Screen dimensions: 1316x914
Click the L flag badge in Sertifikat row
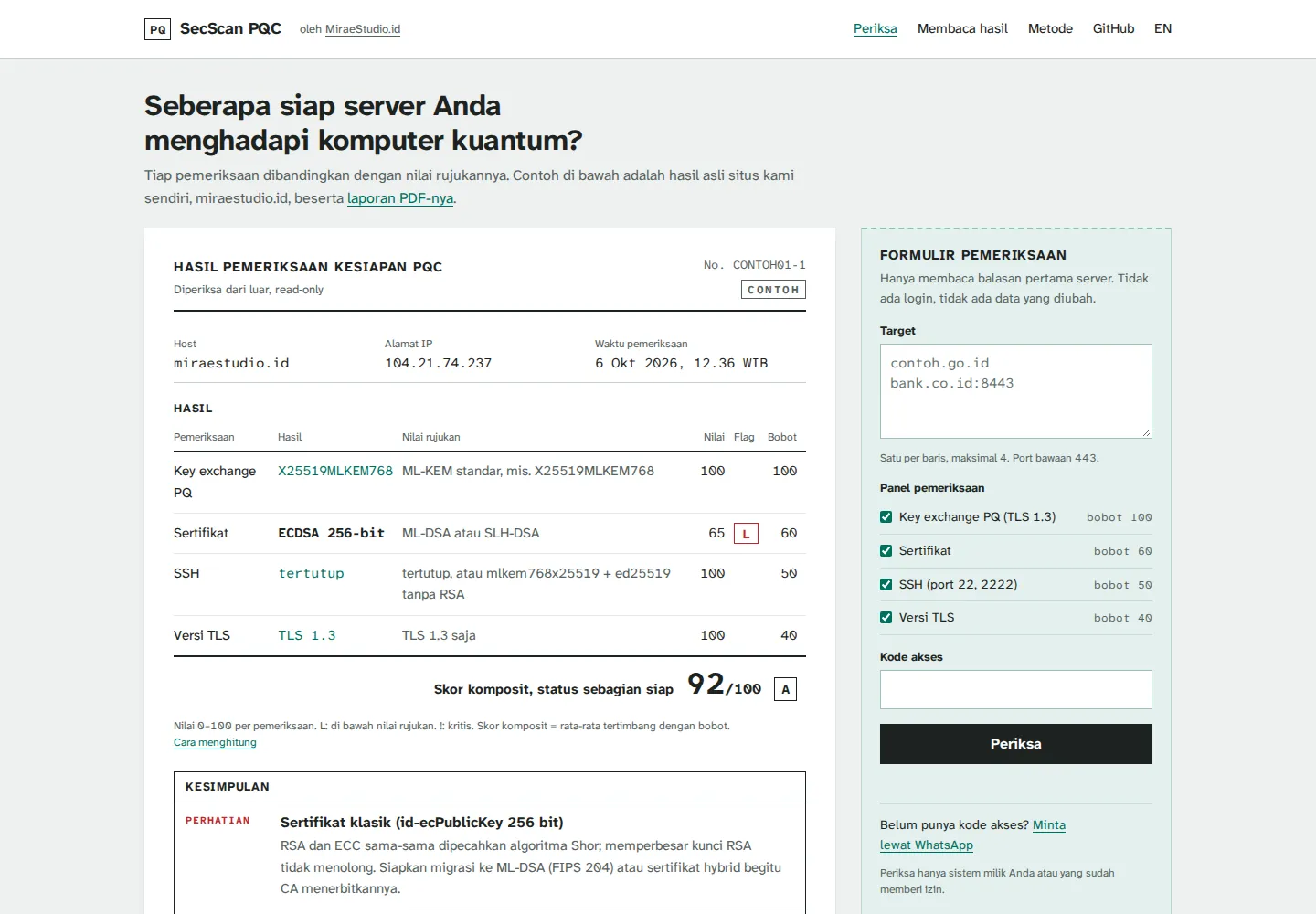coord(746,533)
